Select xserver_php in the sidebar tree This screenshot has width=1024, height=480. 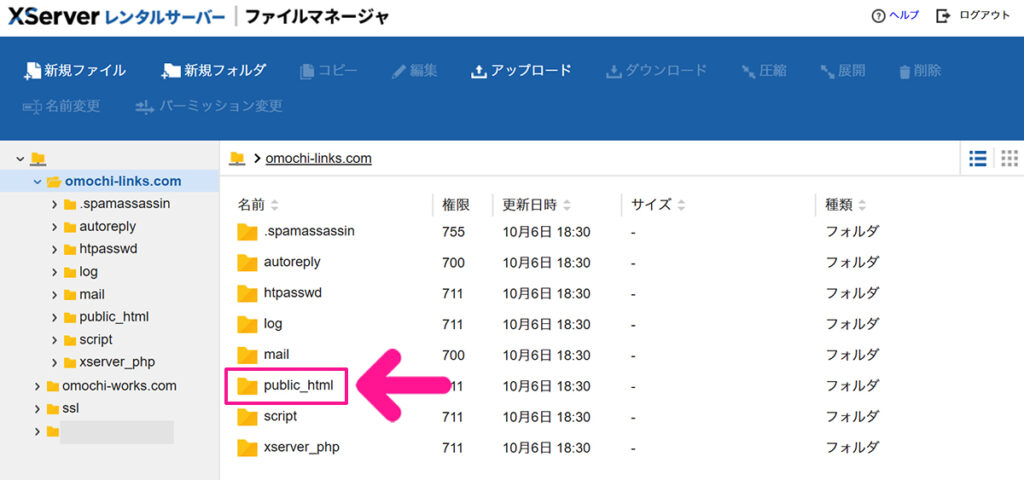coord(116,362)
